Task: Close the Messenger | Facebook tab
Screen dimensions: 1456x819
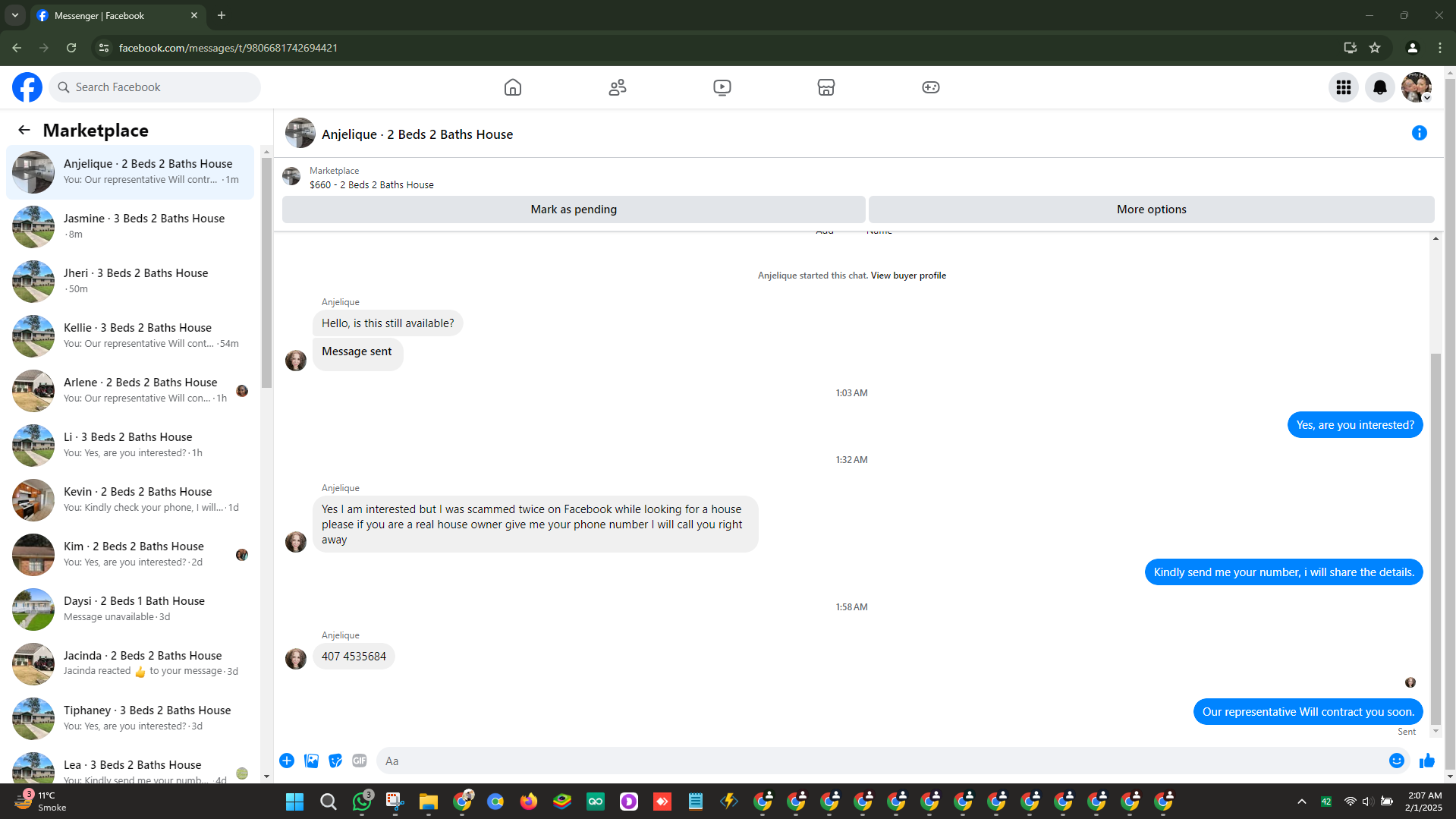Action: tap(194, 15)
